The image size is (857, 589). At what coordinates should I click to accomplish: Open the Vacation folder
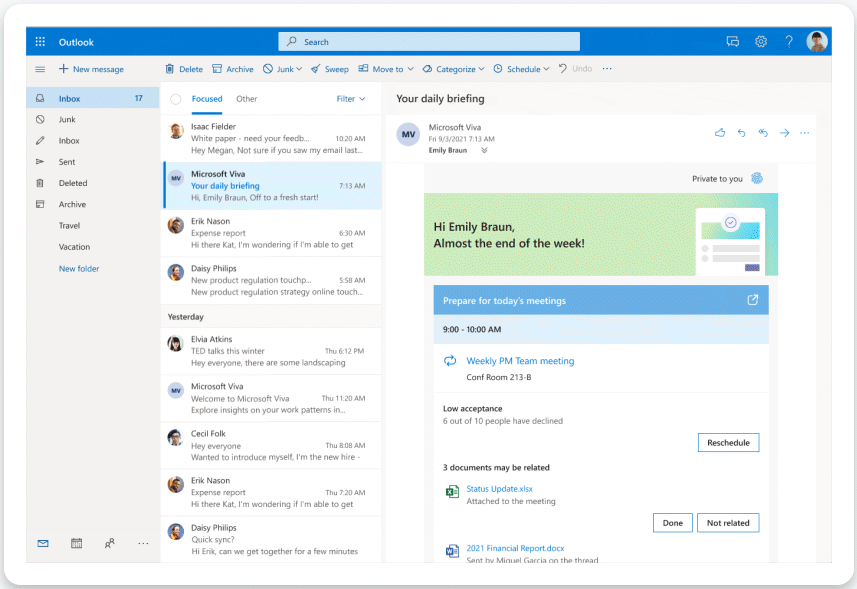pos(93,247)
